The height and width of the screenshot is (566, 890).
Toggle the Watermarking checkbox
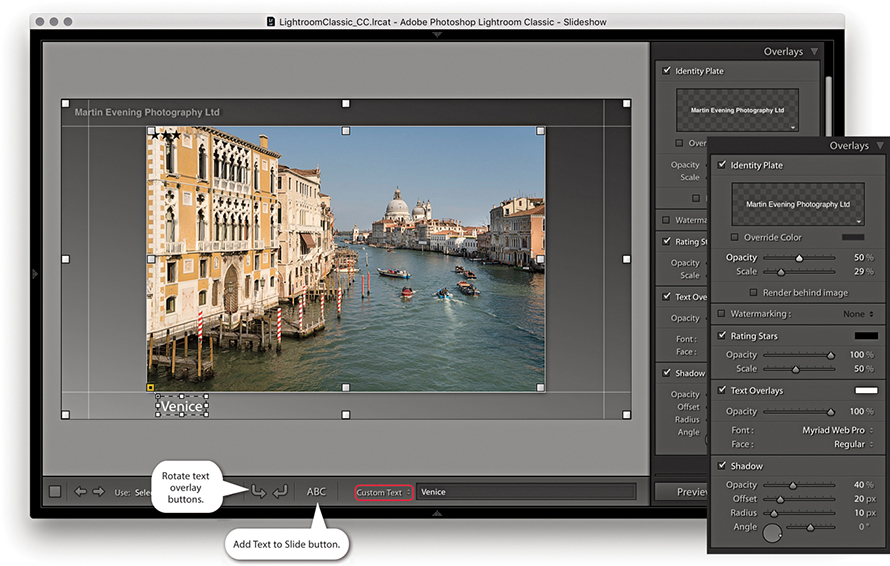[722, 314]
